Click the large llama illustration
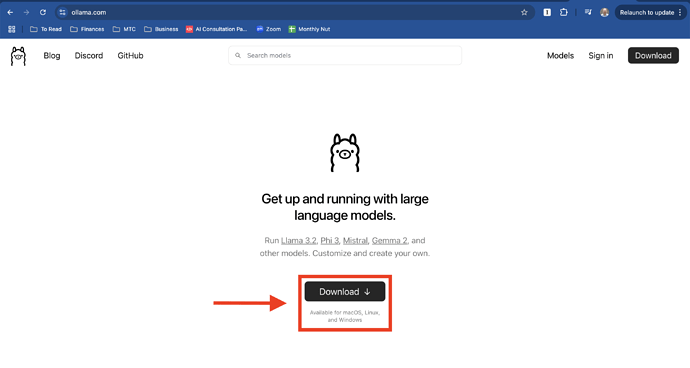690x368 pixels. (x=345, y=153)
